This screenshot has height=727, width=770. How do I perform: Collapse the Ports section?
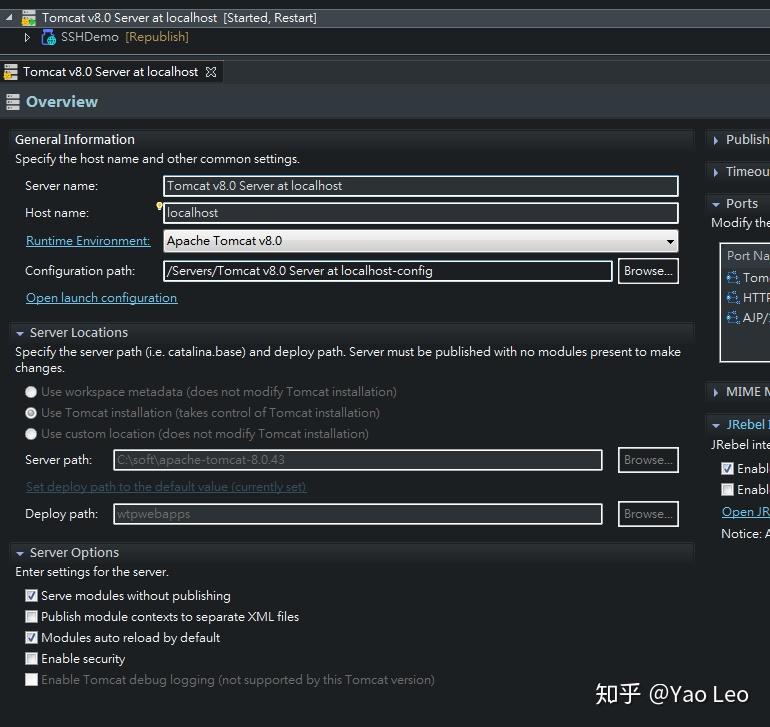pos(715,204)
